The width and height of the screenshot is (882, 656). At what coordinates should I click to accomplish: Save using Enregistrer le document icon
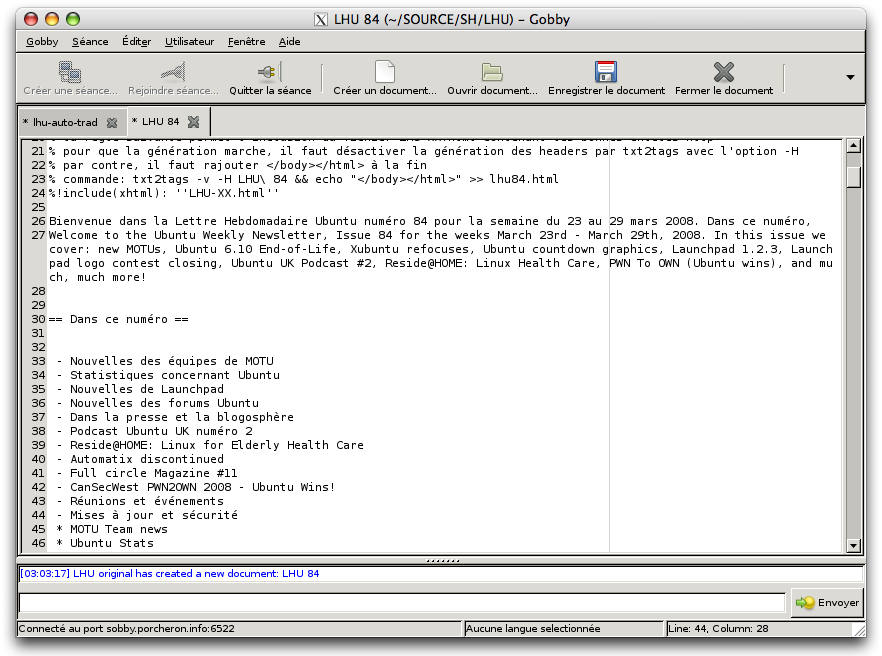tap(605, 72)
